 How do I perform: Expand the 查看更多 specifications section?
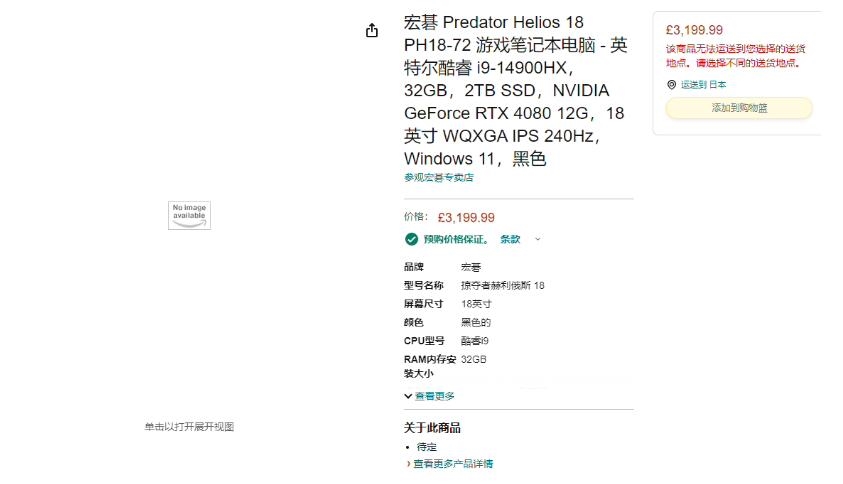430,396
